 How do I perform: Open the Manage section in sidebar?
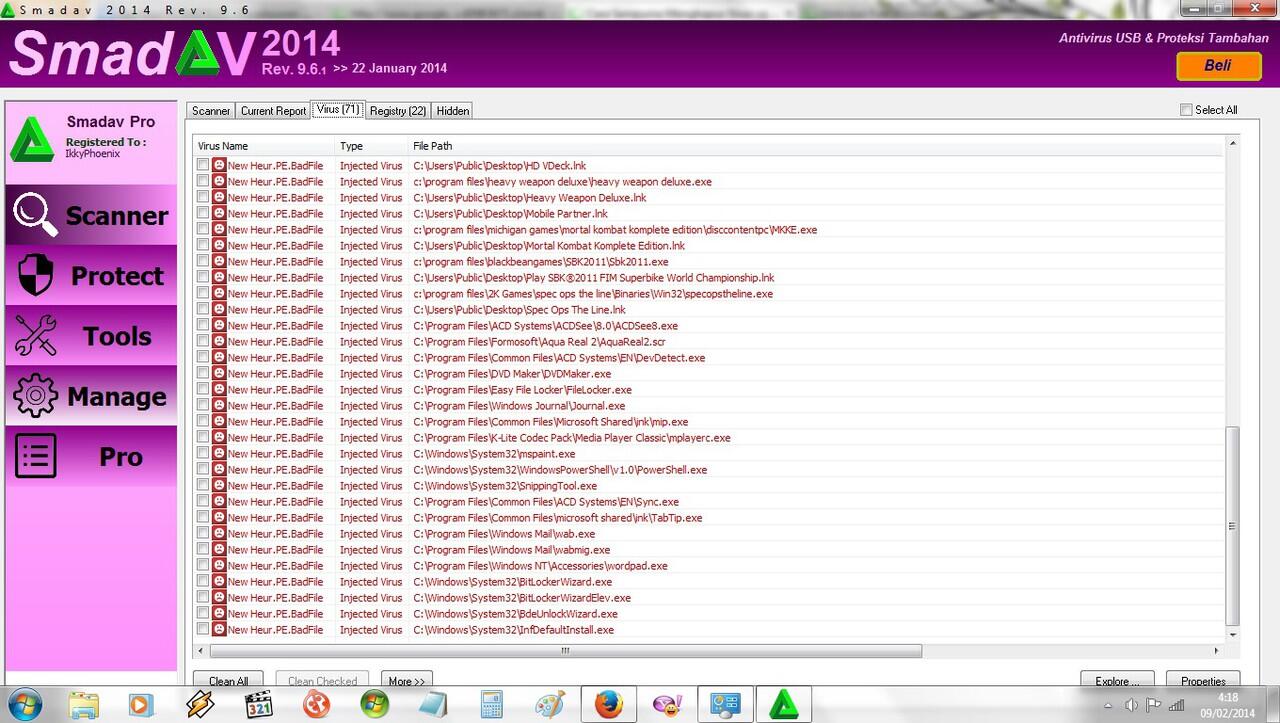[91, 396]
